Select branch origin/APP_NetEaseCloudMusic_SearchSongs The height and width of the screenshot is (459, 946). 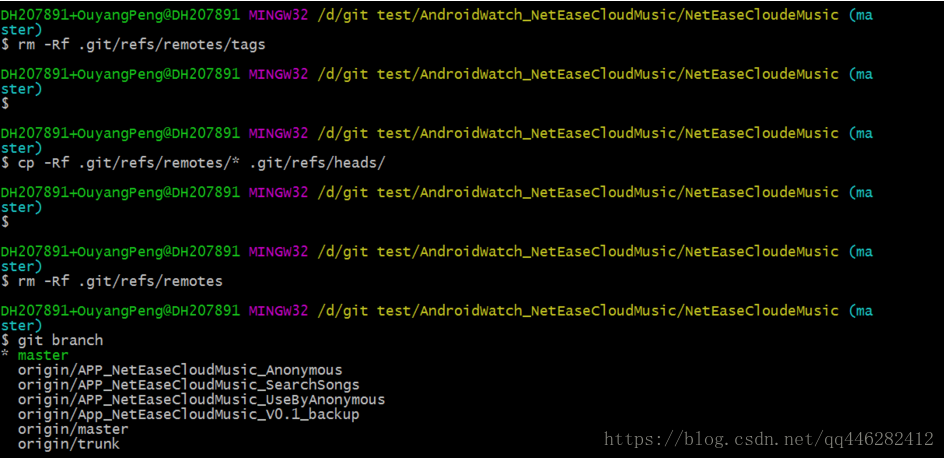pyautogui.click(x=188, y=384)
